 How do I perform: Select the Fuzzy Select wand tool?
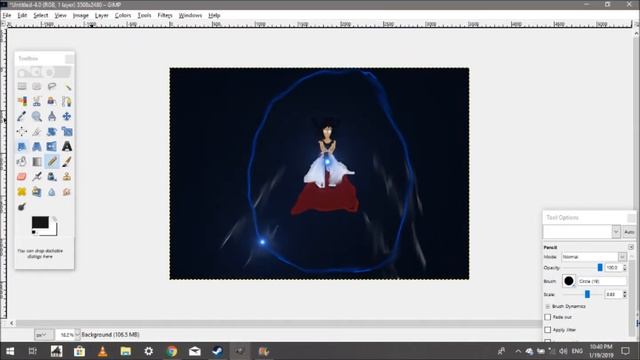click(67, 86)
